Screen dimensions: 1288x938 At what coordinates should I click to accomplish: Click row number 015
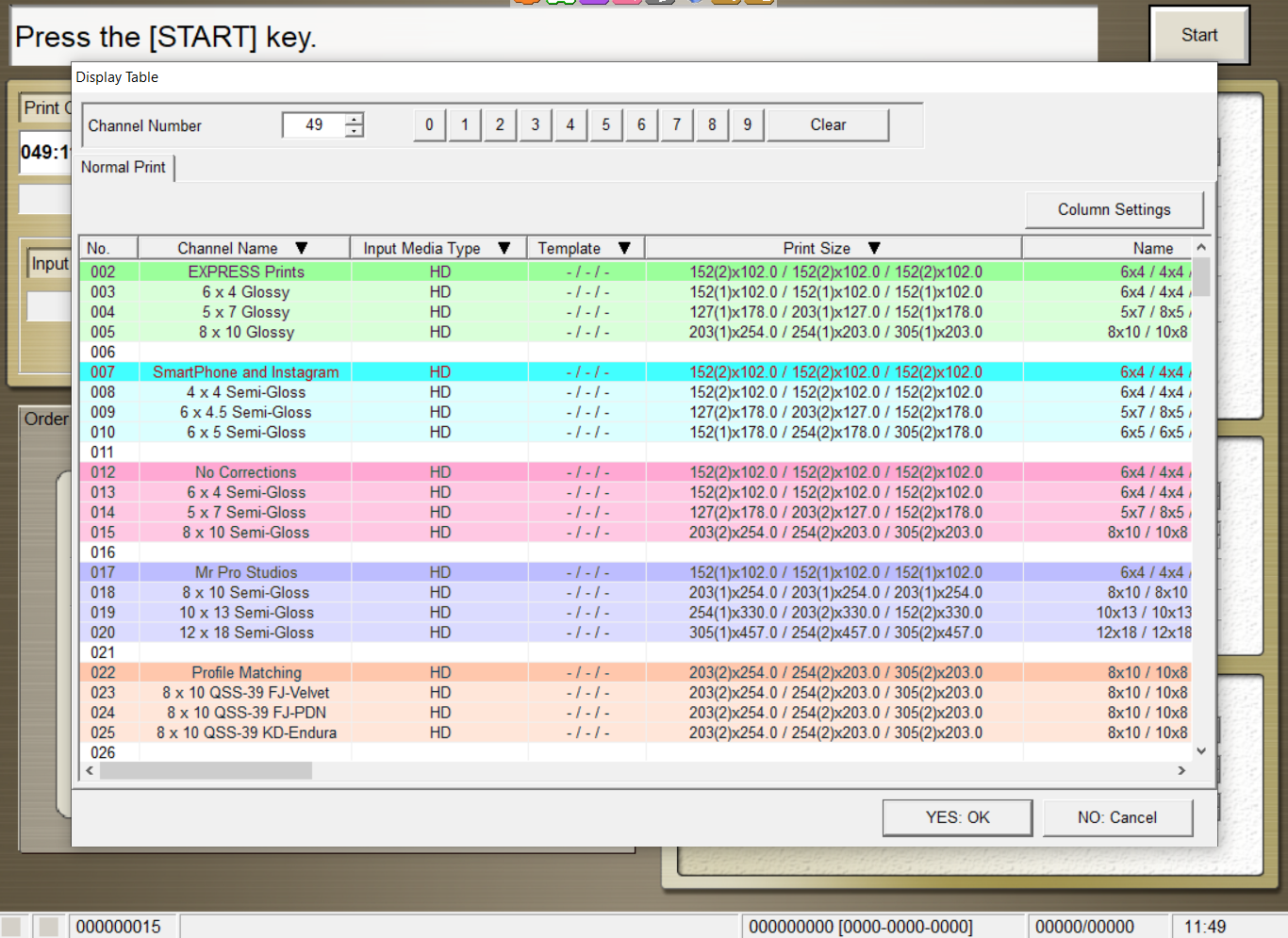coord(103,533)
